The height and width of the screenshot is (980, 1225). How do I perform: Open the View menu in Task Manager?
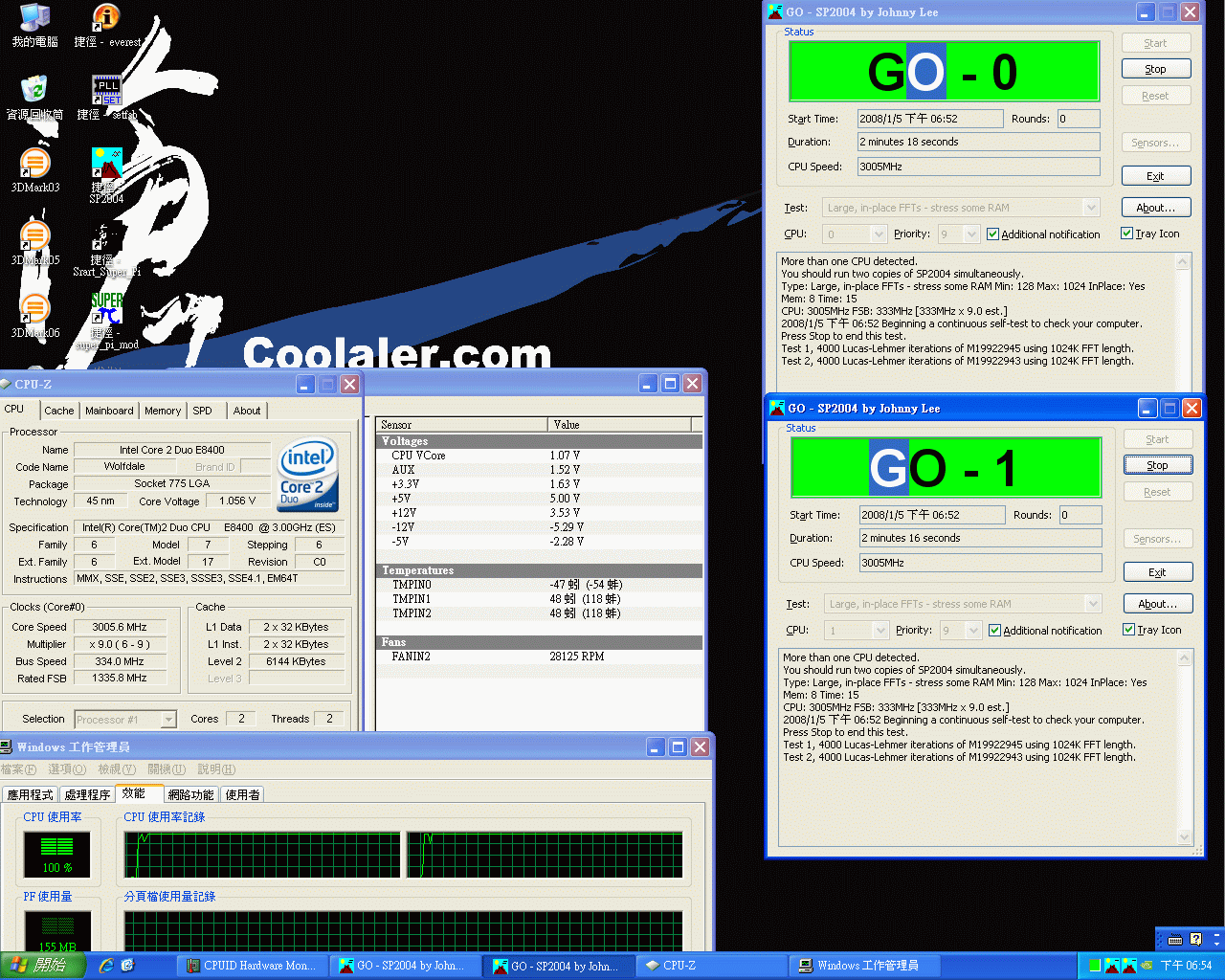click(117, 769)
